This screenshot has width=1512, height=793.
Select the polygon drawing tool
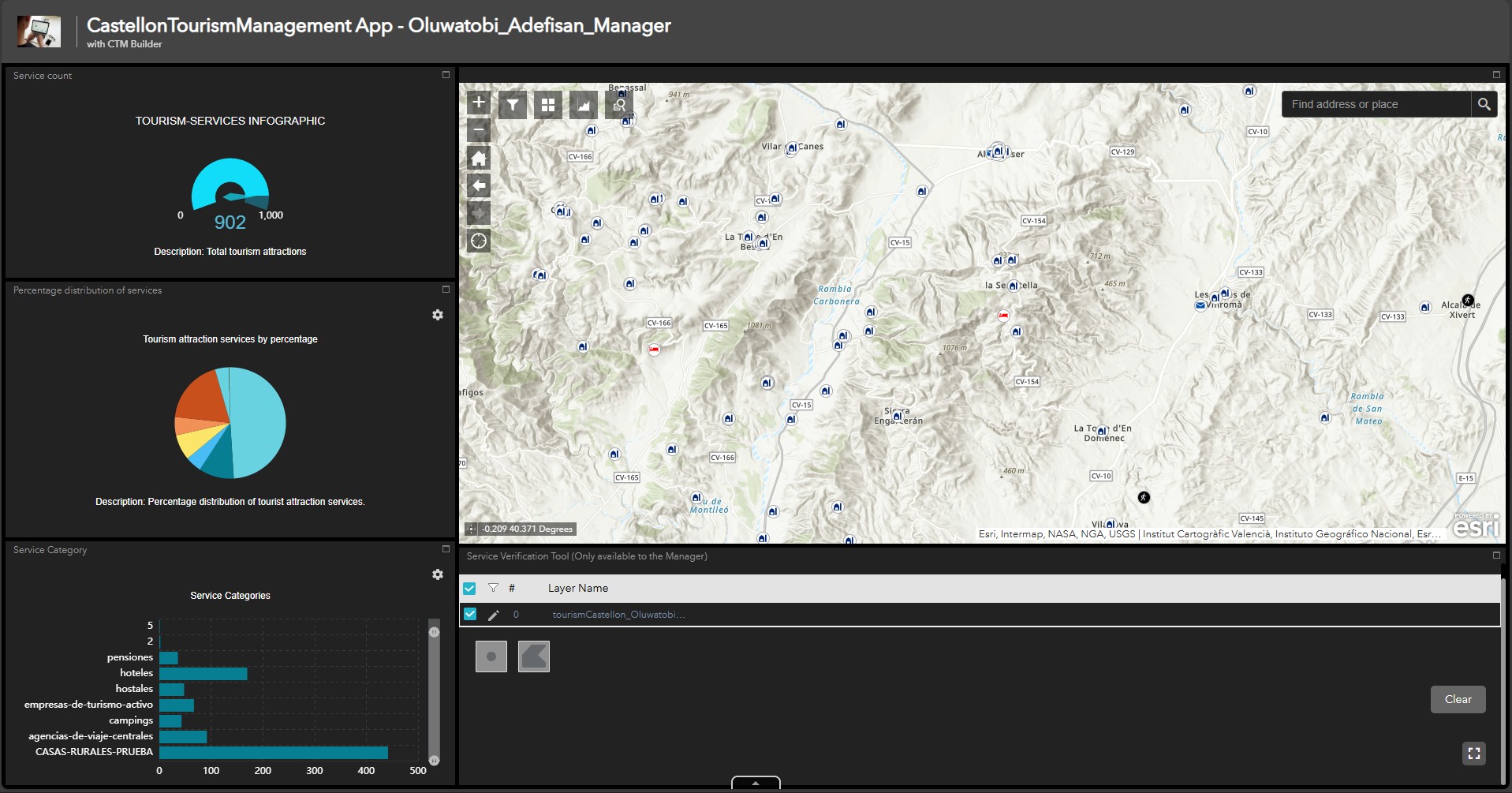click(x=534, y=656)
